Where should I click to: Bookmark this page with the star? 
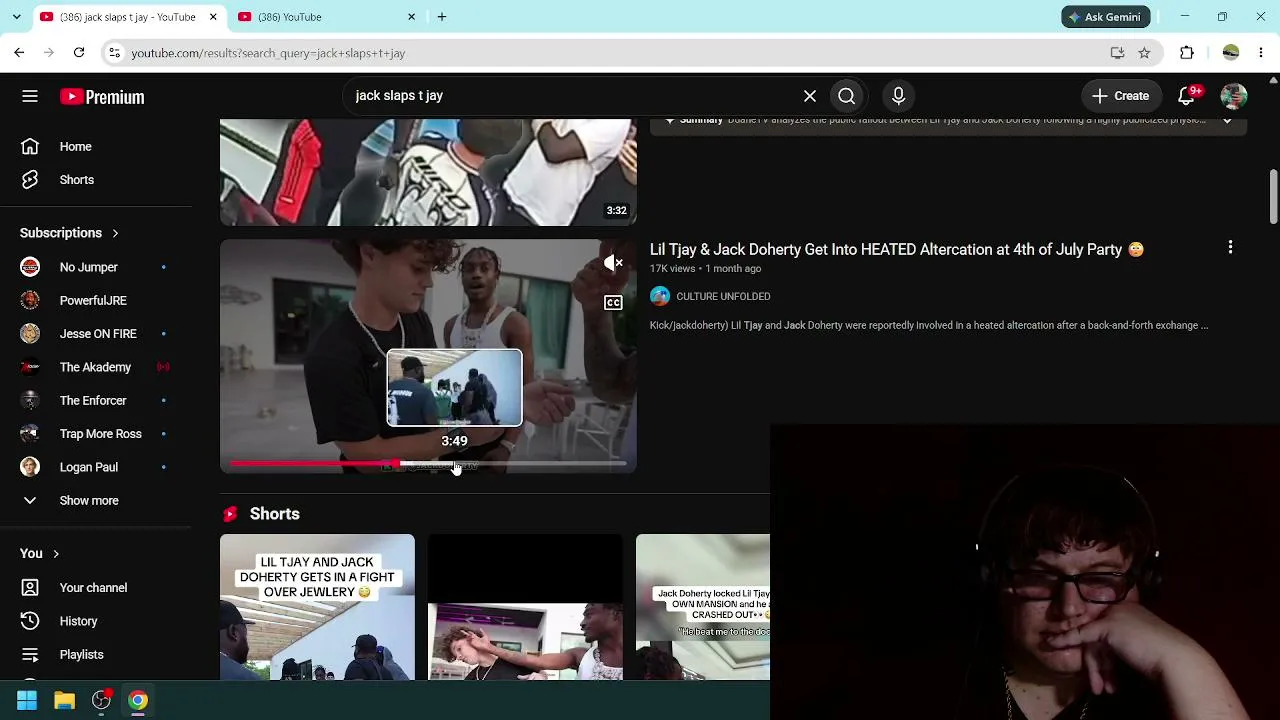coord(1144,53)
